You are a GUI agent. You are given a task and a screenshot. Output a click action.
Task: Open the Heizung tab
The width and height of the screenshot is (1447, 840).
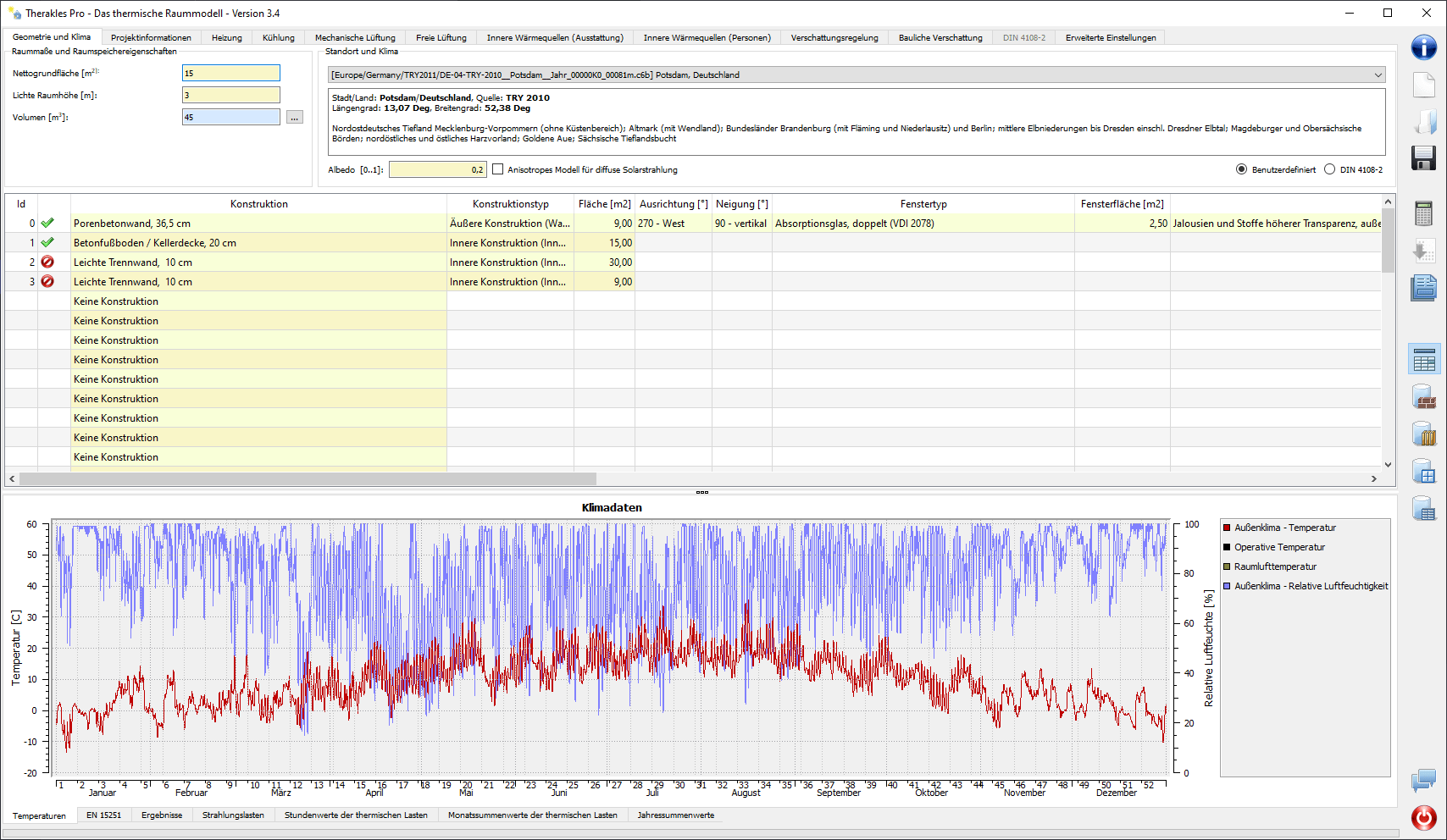[x=226, y=38]
